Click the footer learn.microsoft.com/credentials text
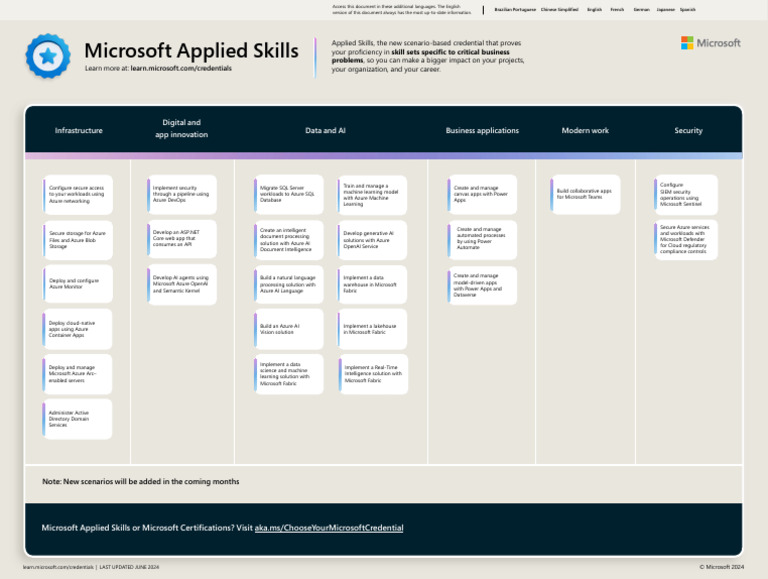Viewport: 768px width, 579px height. [58, 567]
